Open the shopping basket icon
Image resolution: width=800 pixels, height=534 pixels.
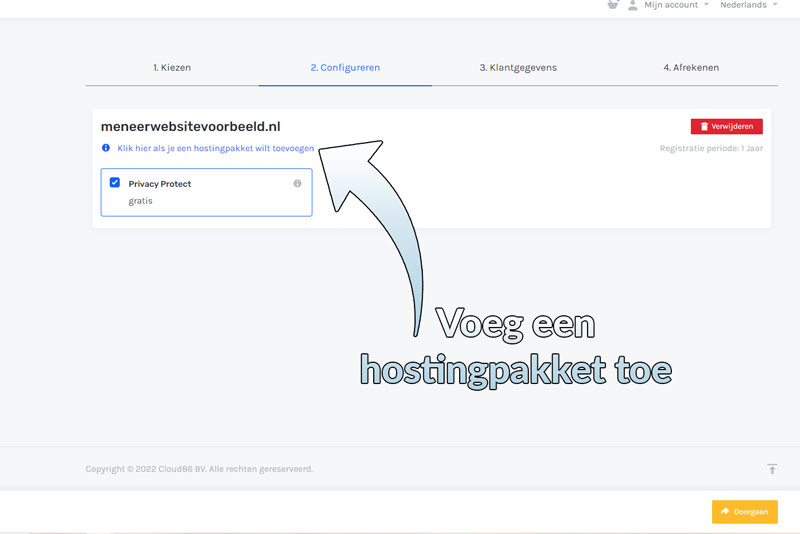tap(613, 5)
